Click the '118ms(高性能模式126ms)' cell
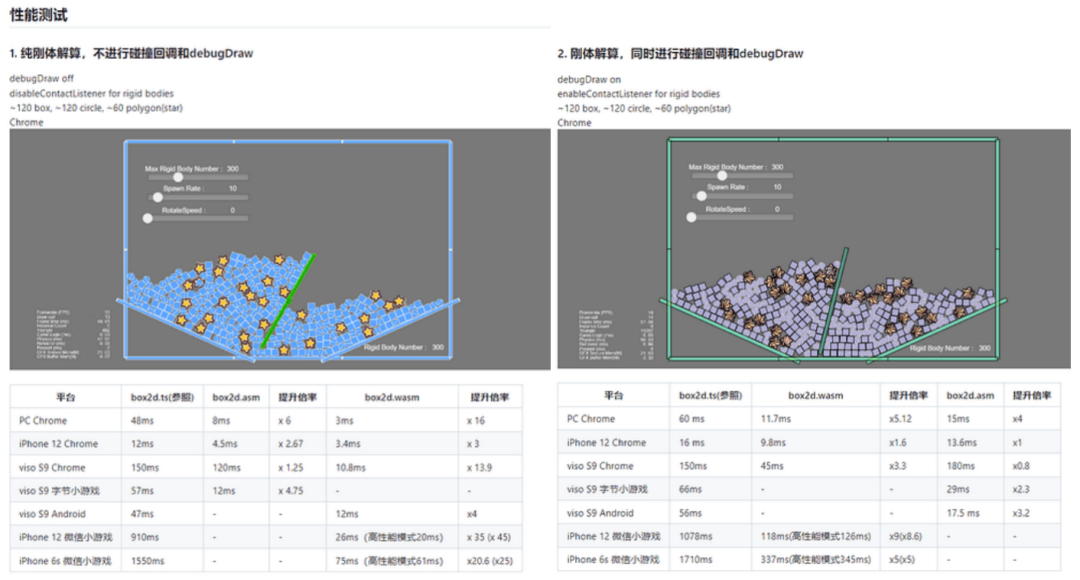Viewport: 1080px width, 580px height. point(816,536)
